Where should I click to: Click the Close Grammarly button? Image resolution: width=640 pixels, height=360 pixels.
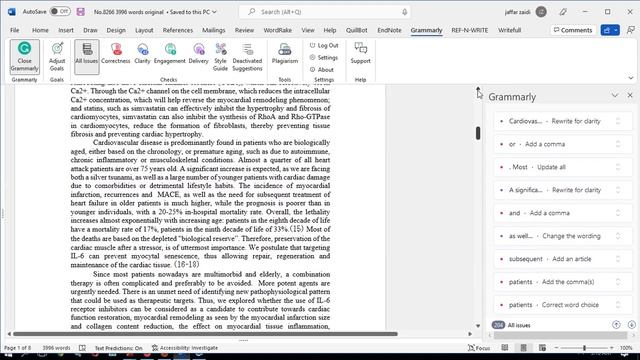[24, 57]
